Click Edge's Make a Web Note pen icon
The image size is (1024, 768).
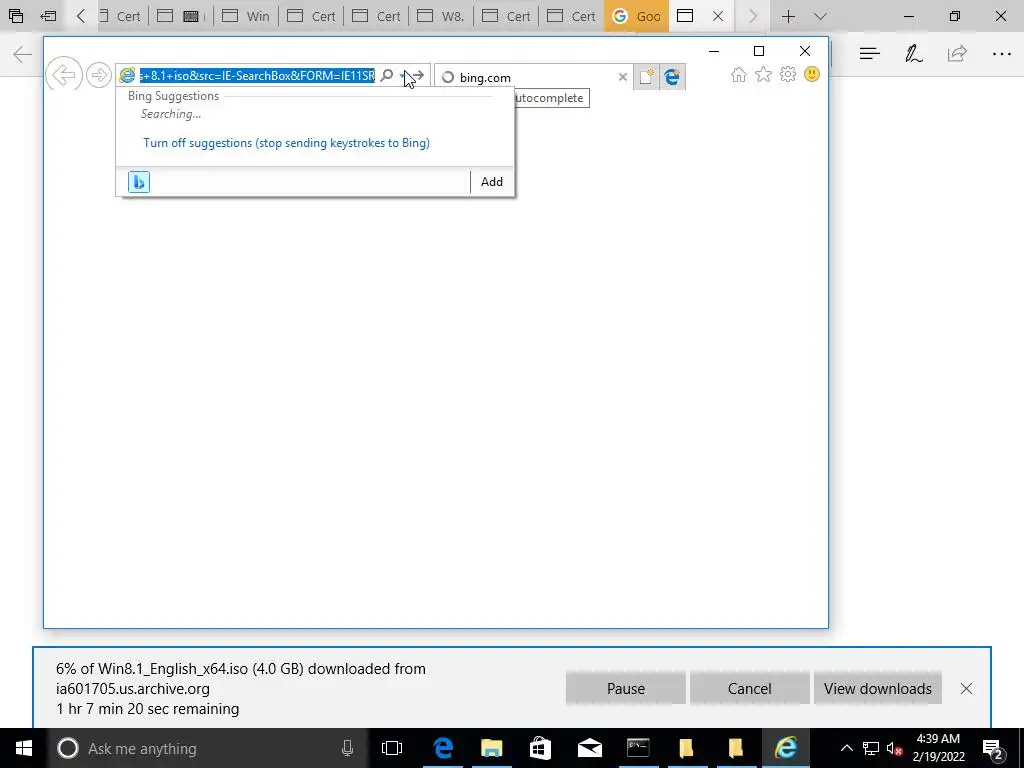pyautogui.click(x=913, y=54)
